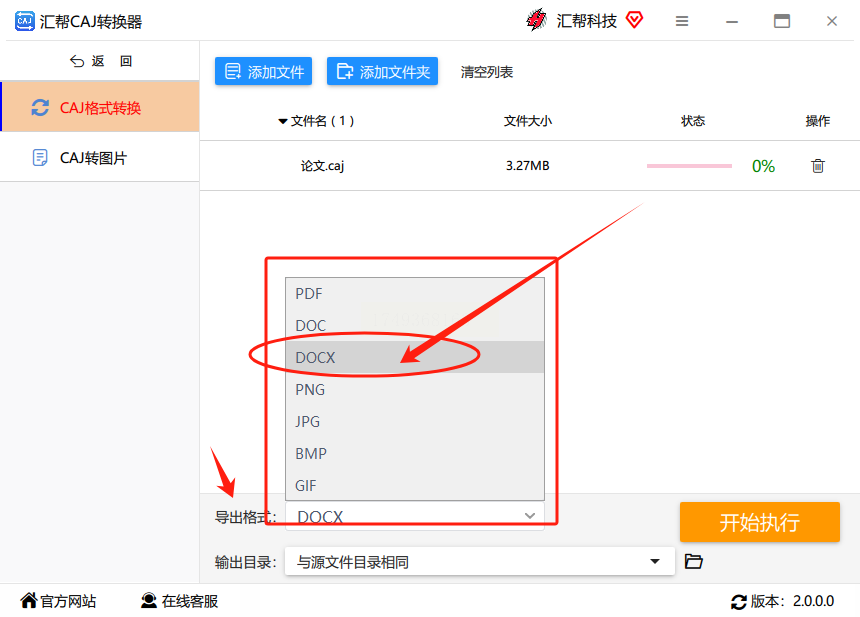
Task: Click the 在线客服 headset icon
Action: (x=149, y=601)
